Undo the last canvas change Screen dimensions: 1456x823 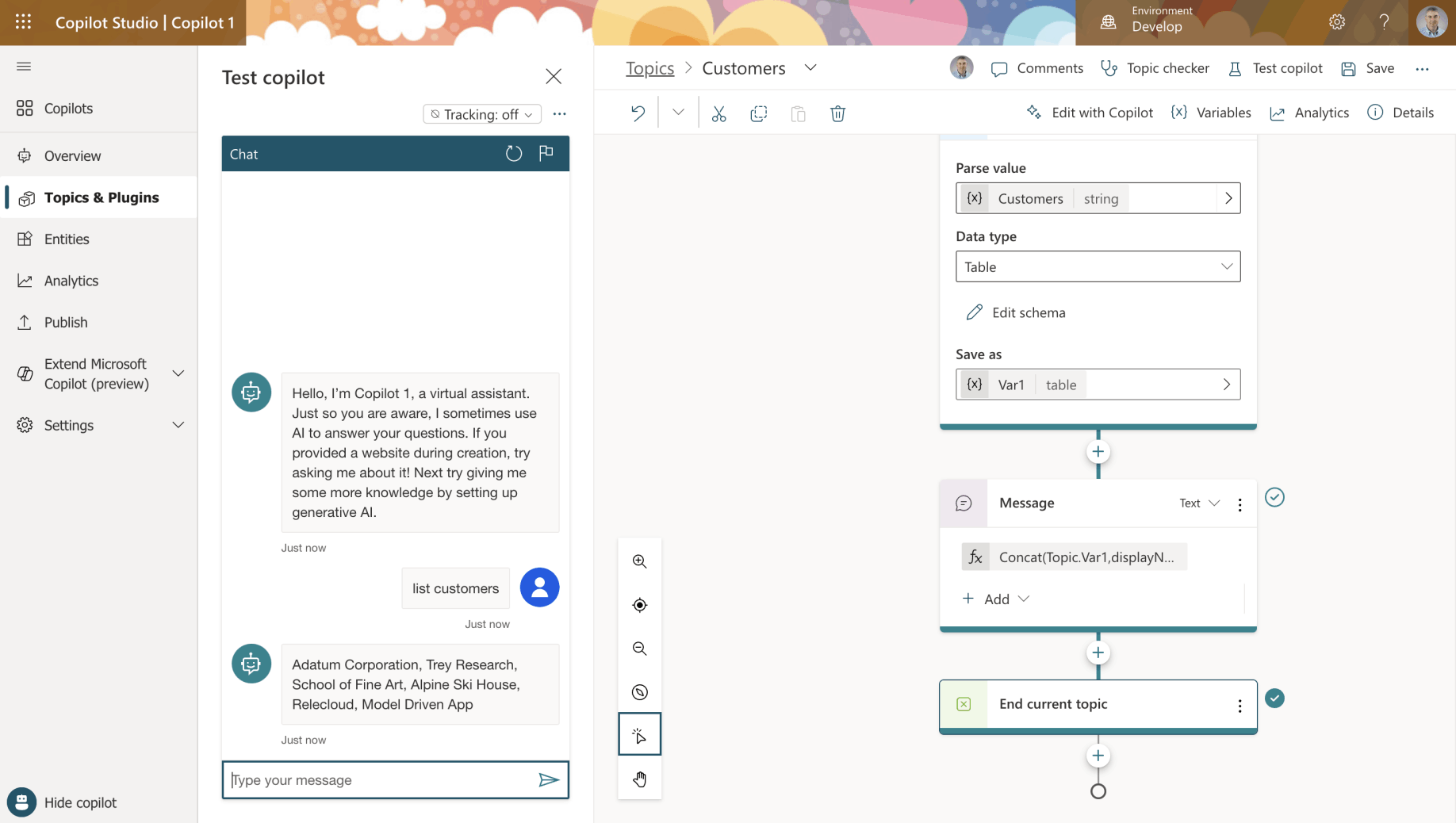[x=638, y=113]
